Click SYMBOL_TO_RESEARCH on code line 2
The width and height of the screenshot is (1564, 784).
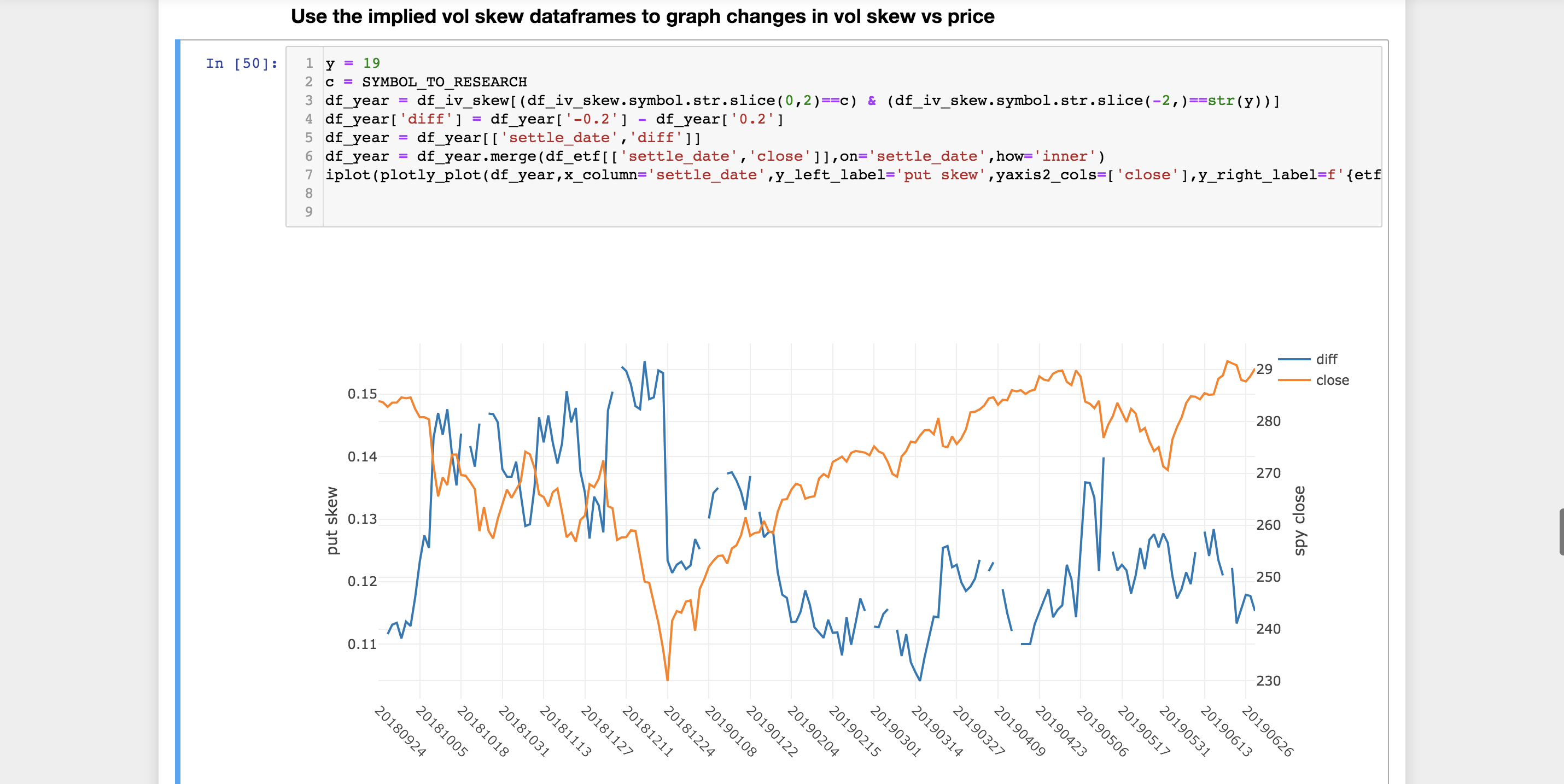pyautogui.click(x=444, y=82)
